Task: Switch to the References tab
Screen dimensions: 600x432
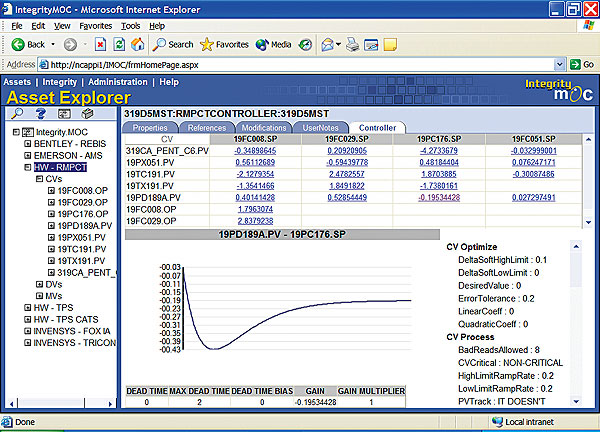Action: coord(207,128)
